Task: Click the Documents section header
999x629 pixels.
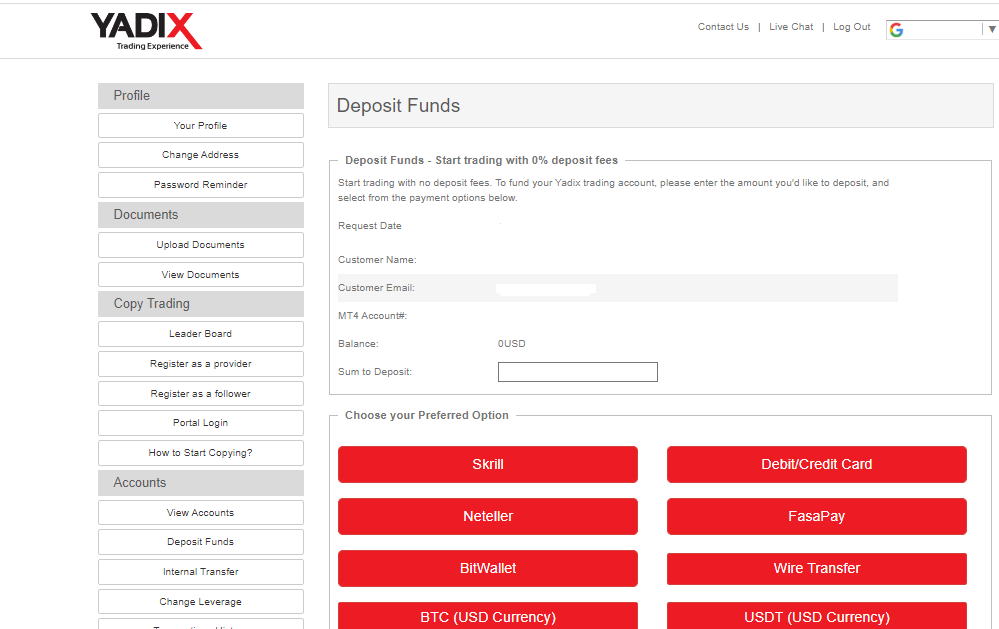Action: coord(201,215)
